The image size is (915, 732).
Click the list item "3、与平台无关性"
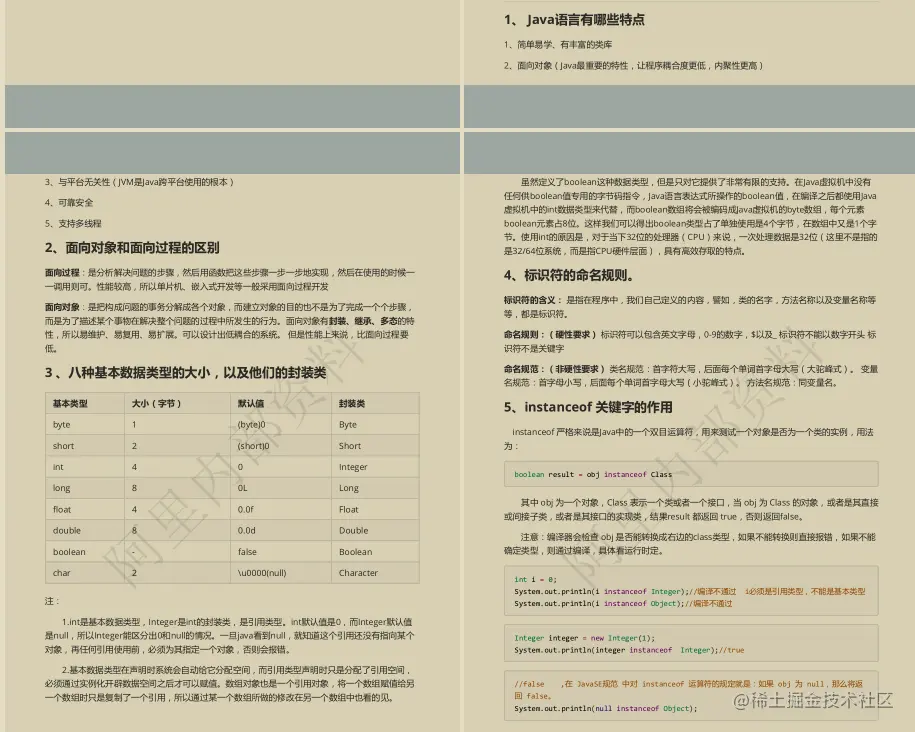coord(139,182)
